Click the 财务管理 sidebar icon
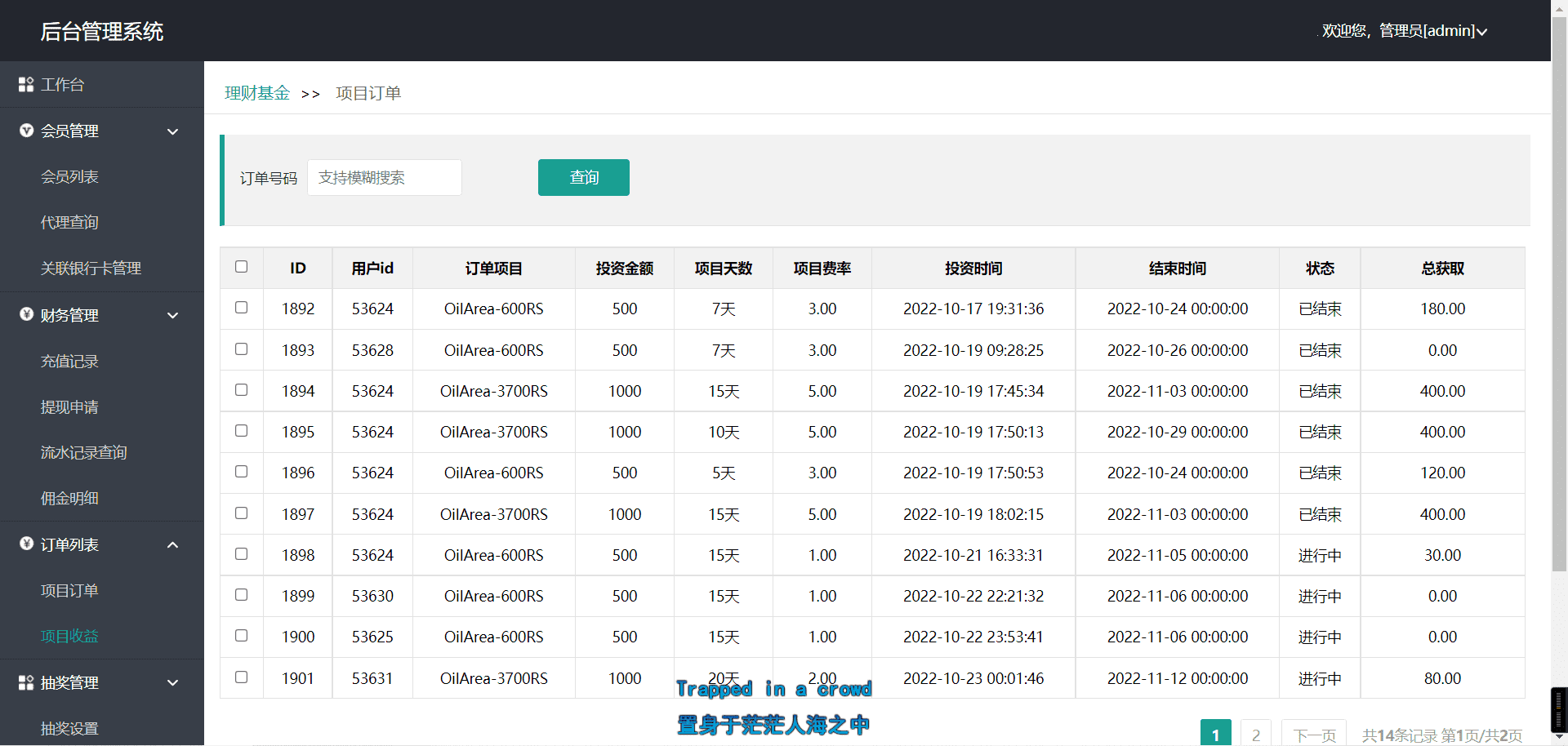 click(x=26, y=314)
